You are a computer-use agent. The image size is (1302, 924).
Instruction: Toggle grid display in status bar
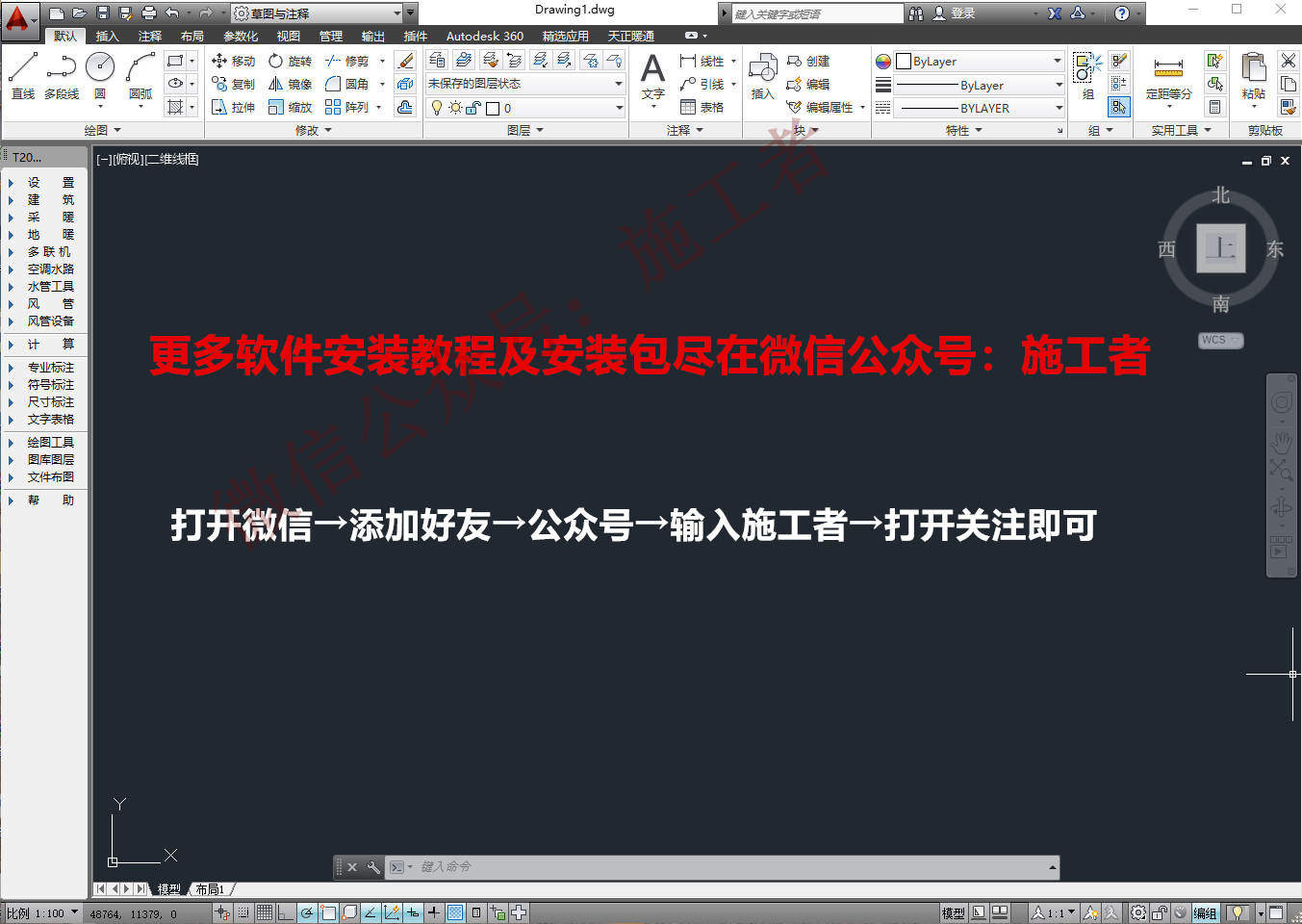[264, 912]
